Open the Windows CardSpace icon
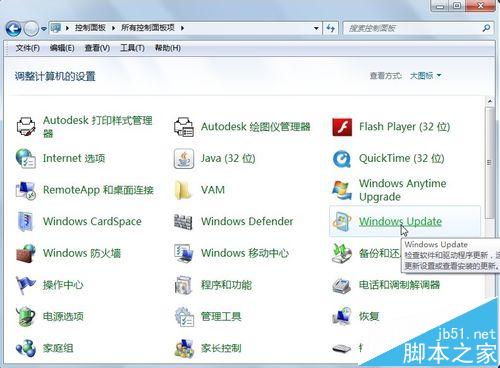Screen dimensions: 500x368 coord(26,221)
